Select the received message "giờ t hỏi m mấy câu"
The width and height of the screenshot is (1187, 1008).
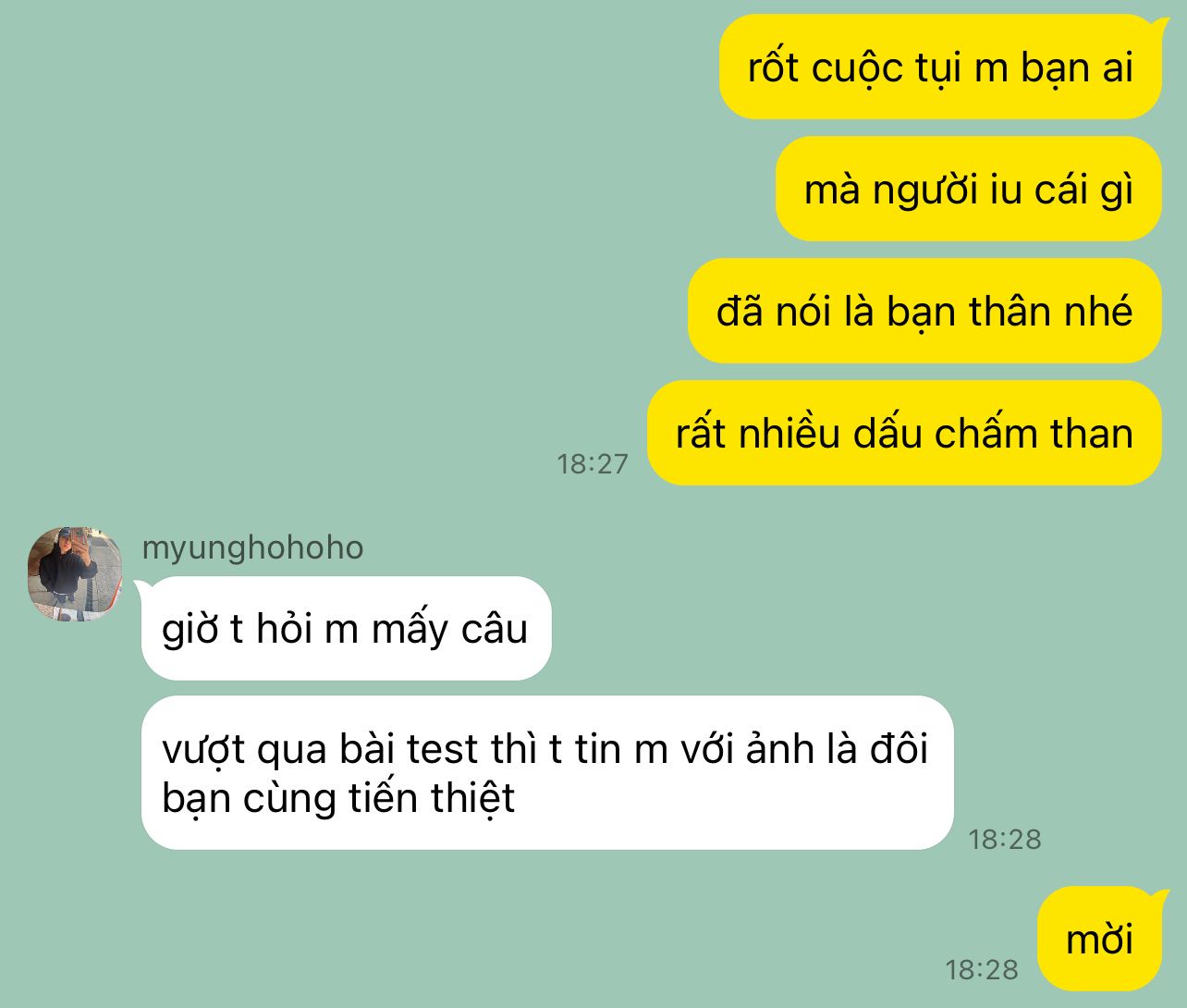pos(346,628)
